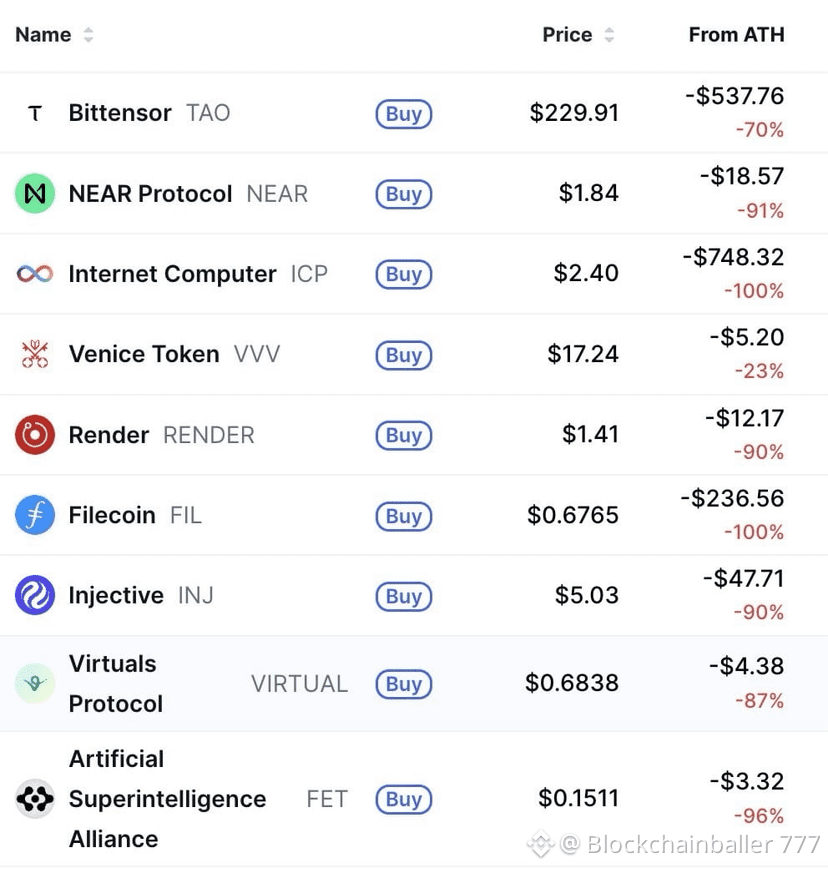Open the Bittensor TAO logo icon

coord(35,114)
